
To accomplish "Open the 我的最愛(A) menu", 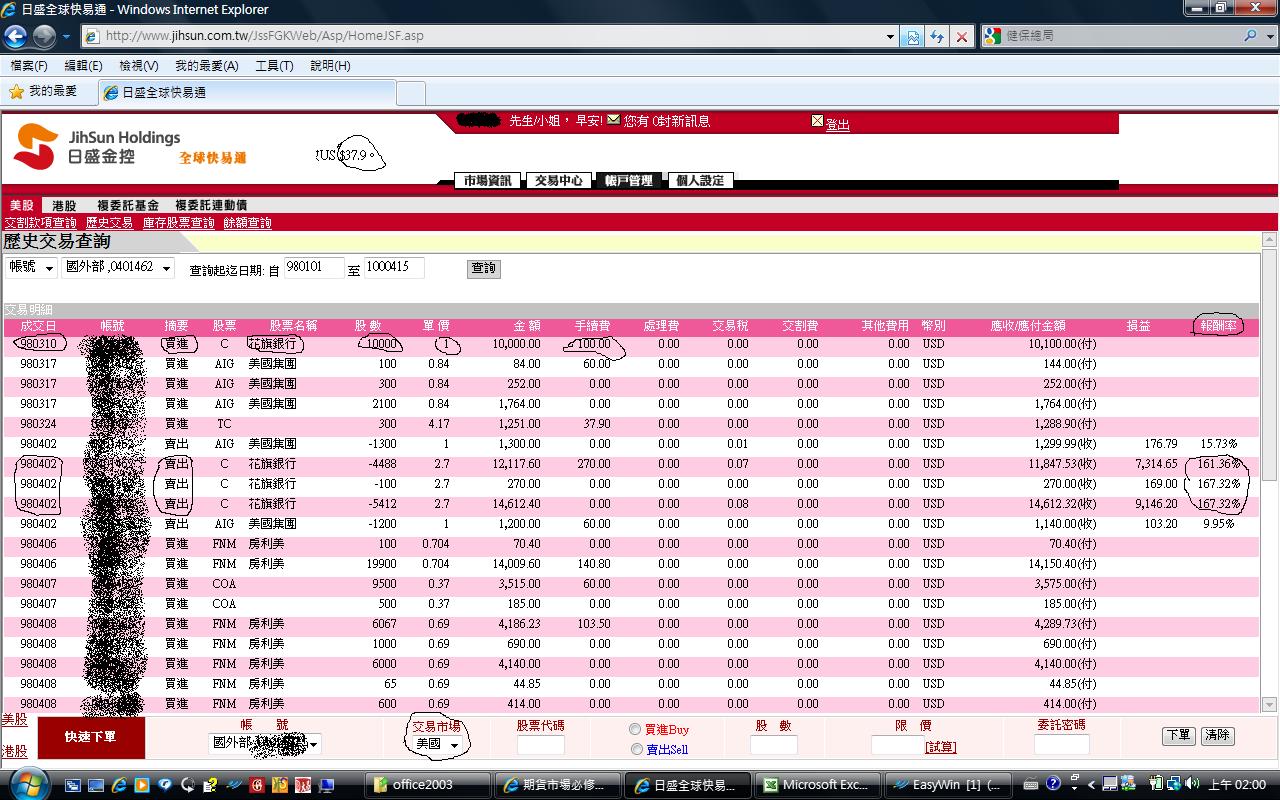I will point(207,66).
